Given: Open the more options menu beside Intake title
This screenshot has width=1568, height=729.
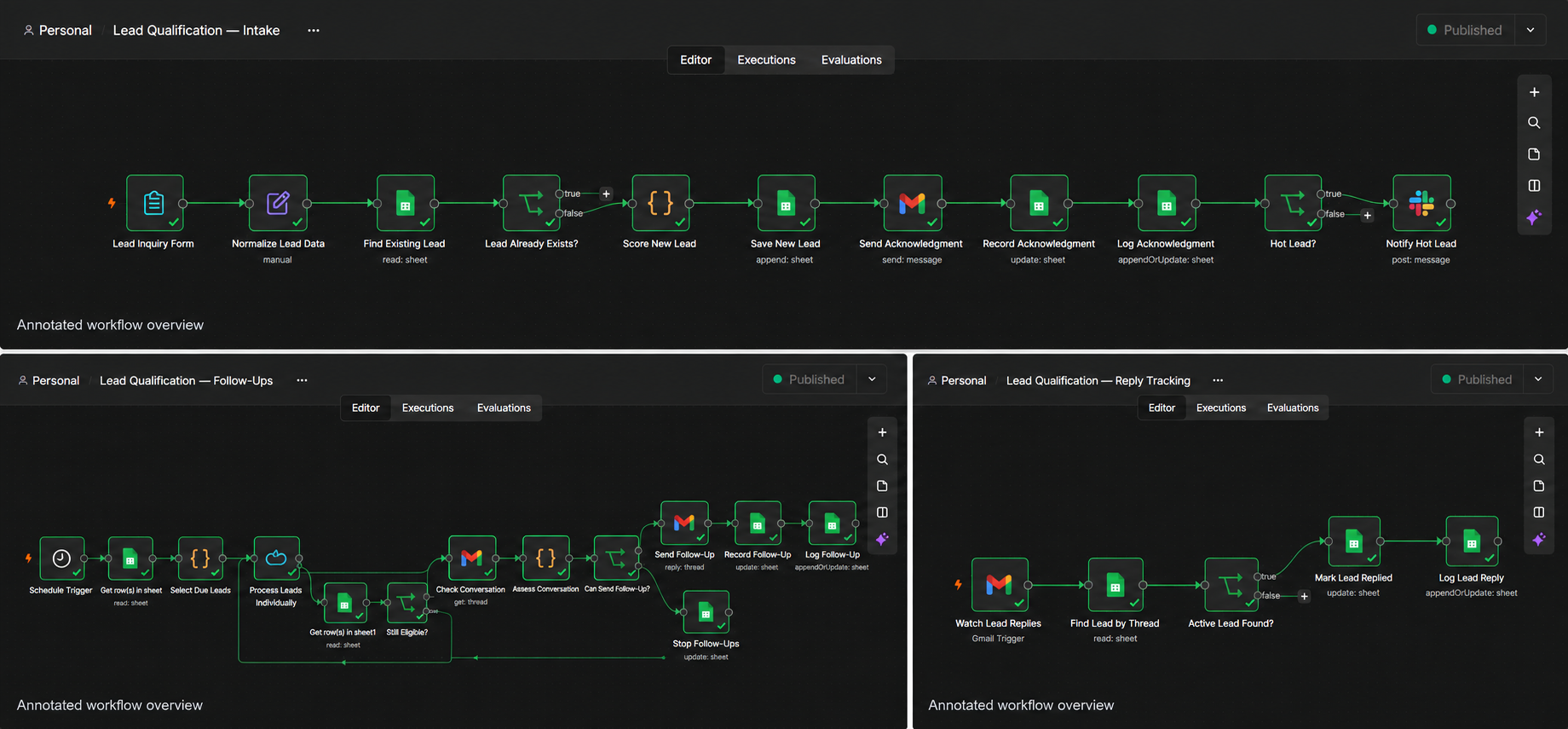Looking at the screenshot, I should pos(314,30).
